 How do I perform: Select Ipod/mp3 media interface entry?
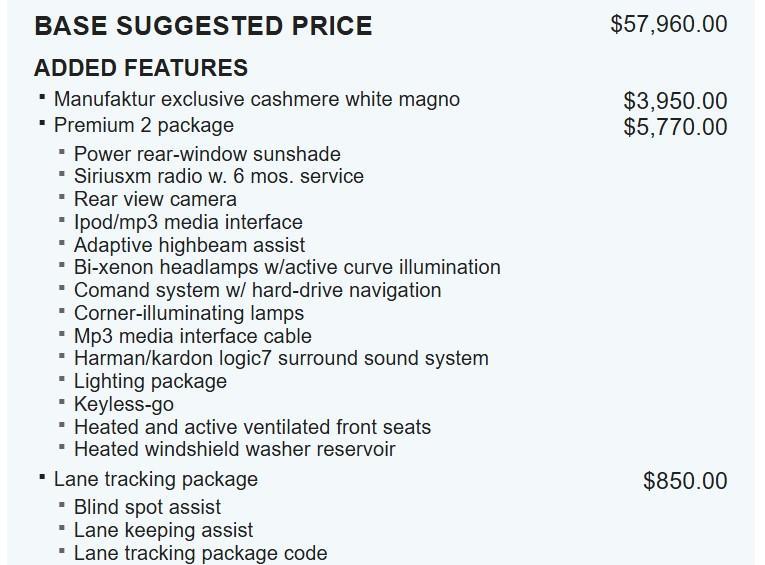point(188,222)
